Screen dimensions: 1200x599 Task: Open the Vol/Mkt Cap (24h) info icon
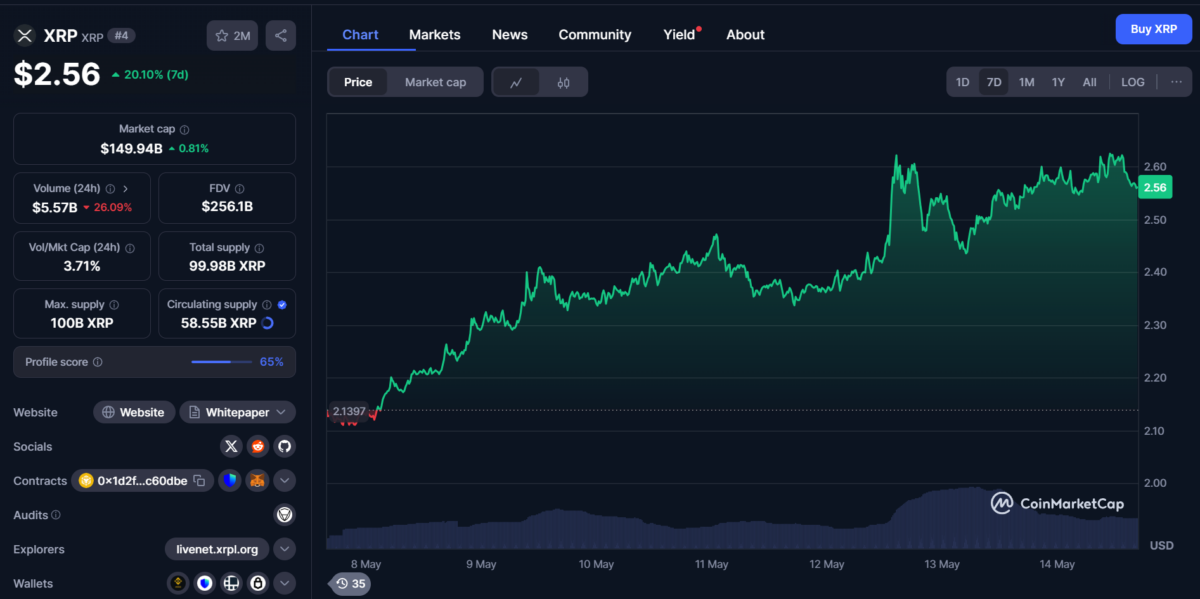pyautogui.click(x=130, y=248)
